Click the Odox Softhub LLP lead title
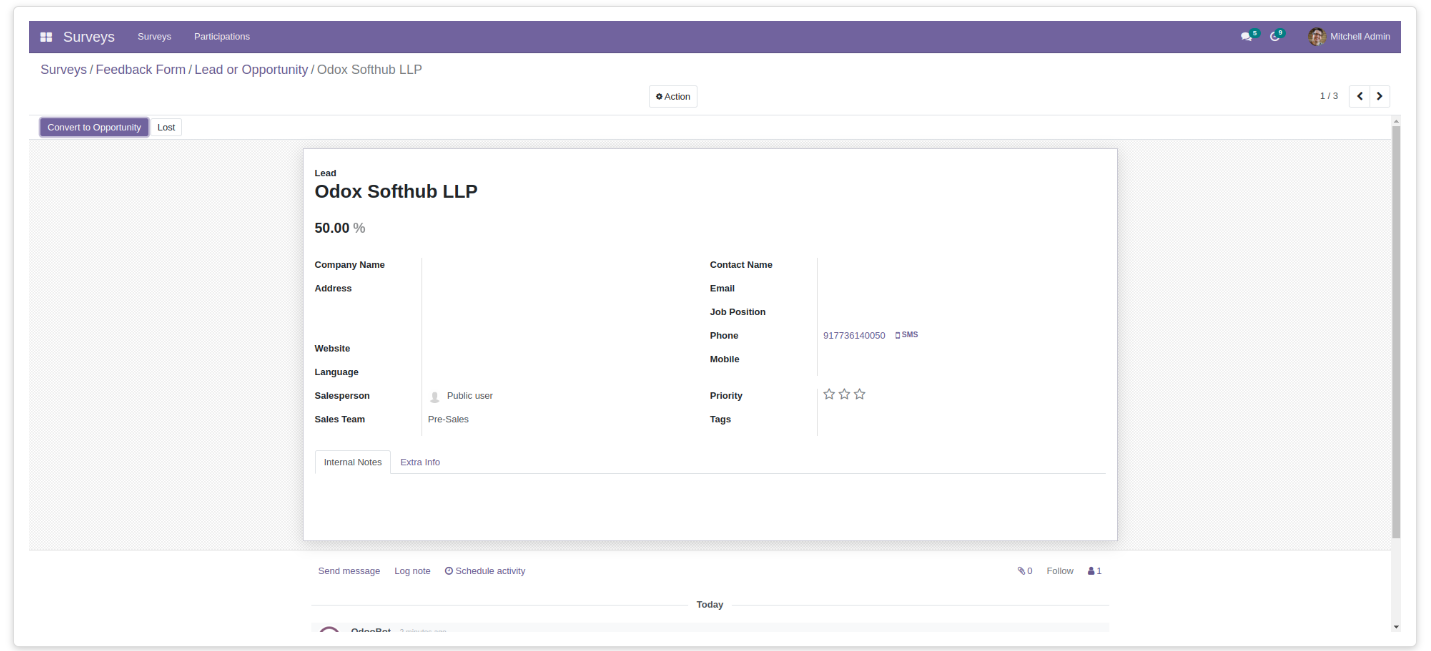 pos(396,191)
